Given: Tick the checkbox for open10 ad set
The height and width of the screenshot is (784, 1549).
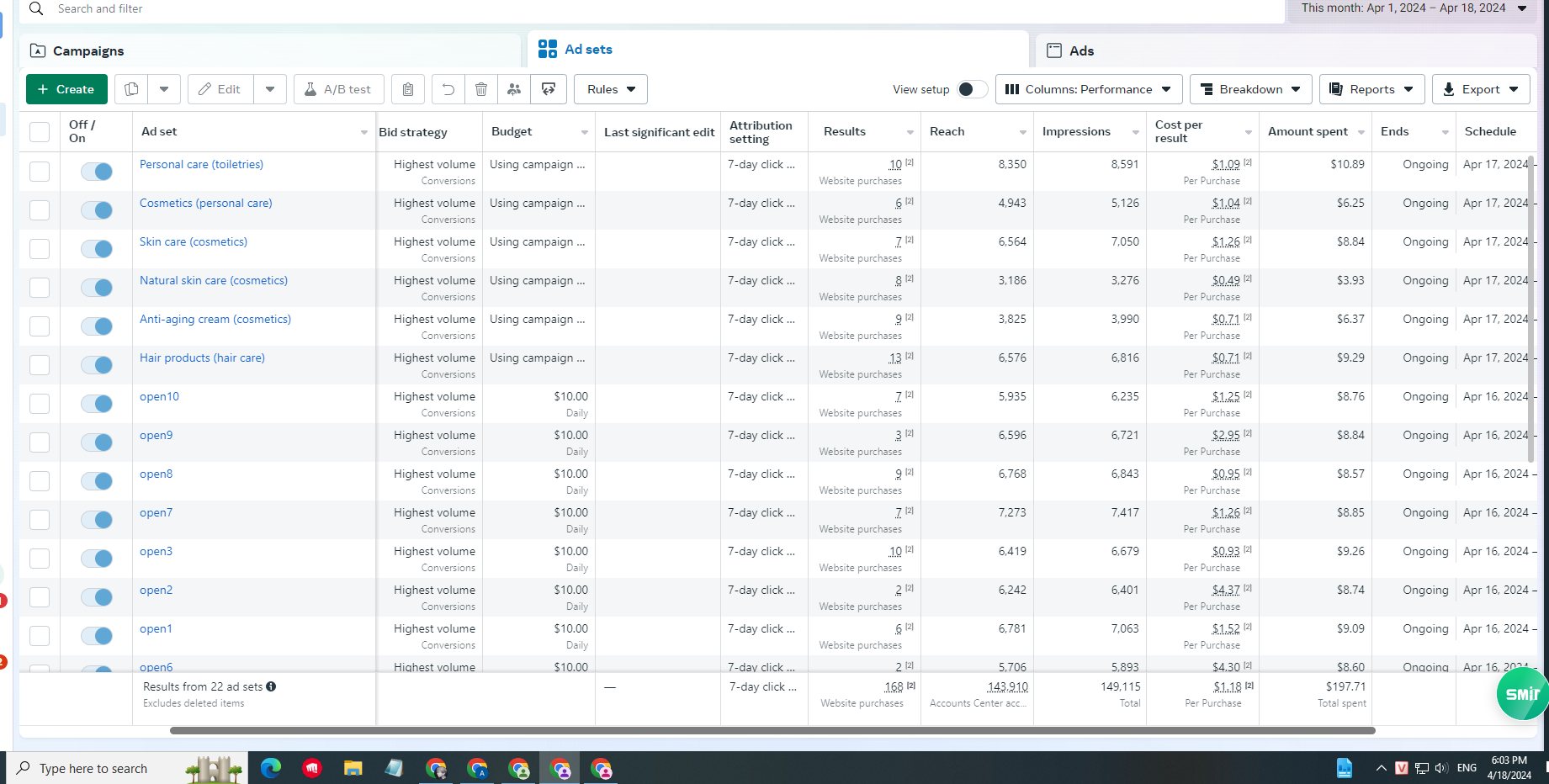Looking at the screenshot, I should (x=40, y=404).
